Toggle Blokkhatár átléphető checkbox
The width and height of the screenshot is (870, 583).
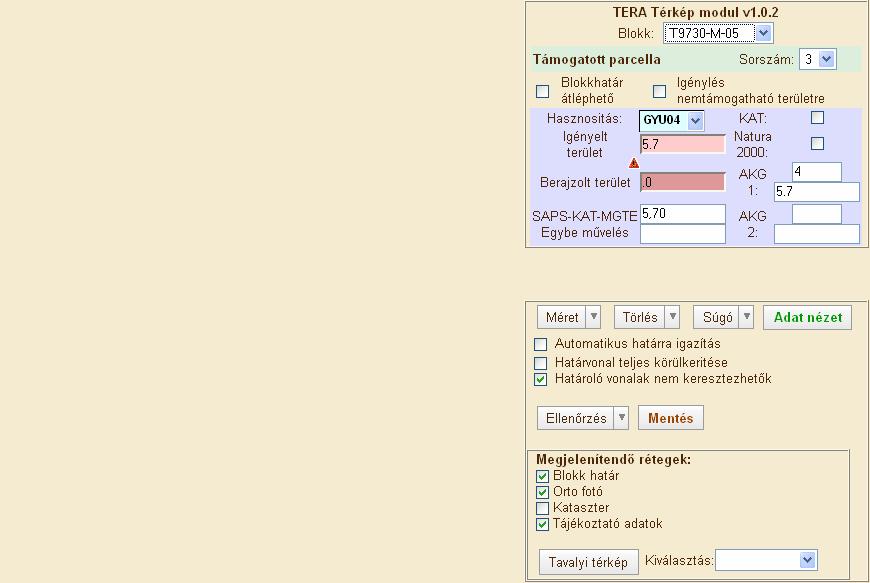(543, 91)
